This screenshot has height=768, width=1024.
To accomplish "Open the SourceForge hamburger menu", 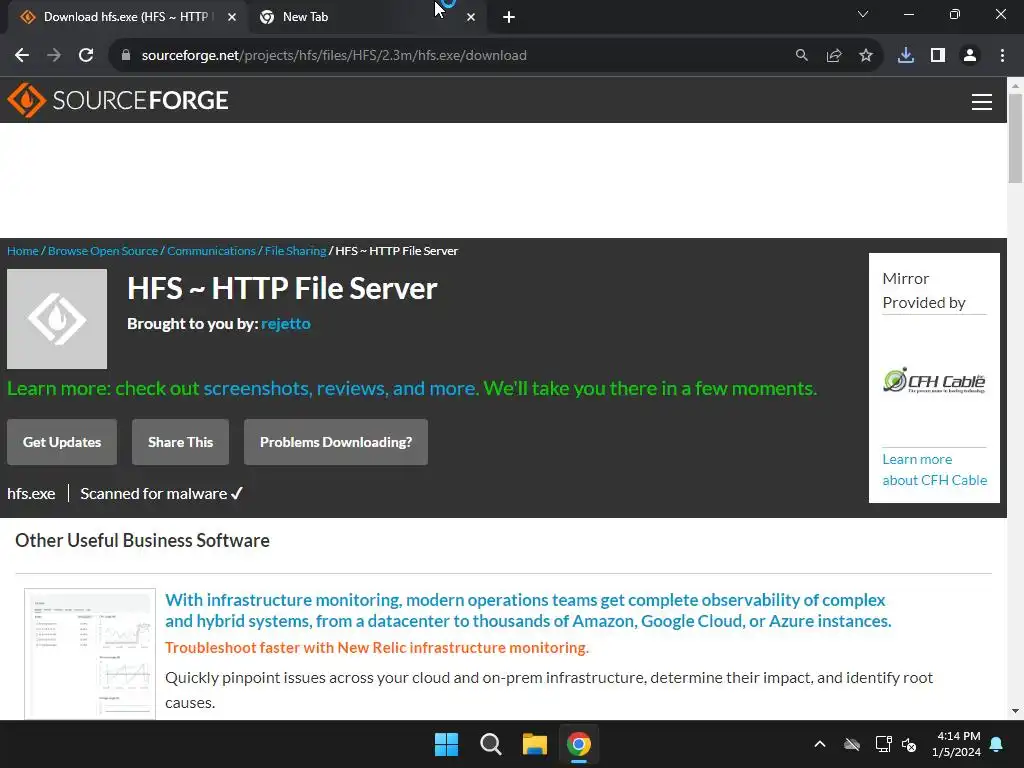I will click(982, 102).
